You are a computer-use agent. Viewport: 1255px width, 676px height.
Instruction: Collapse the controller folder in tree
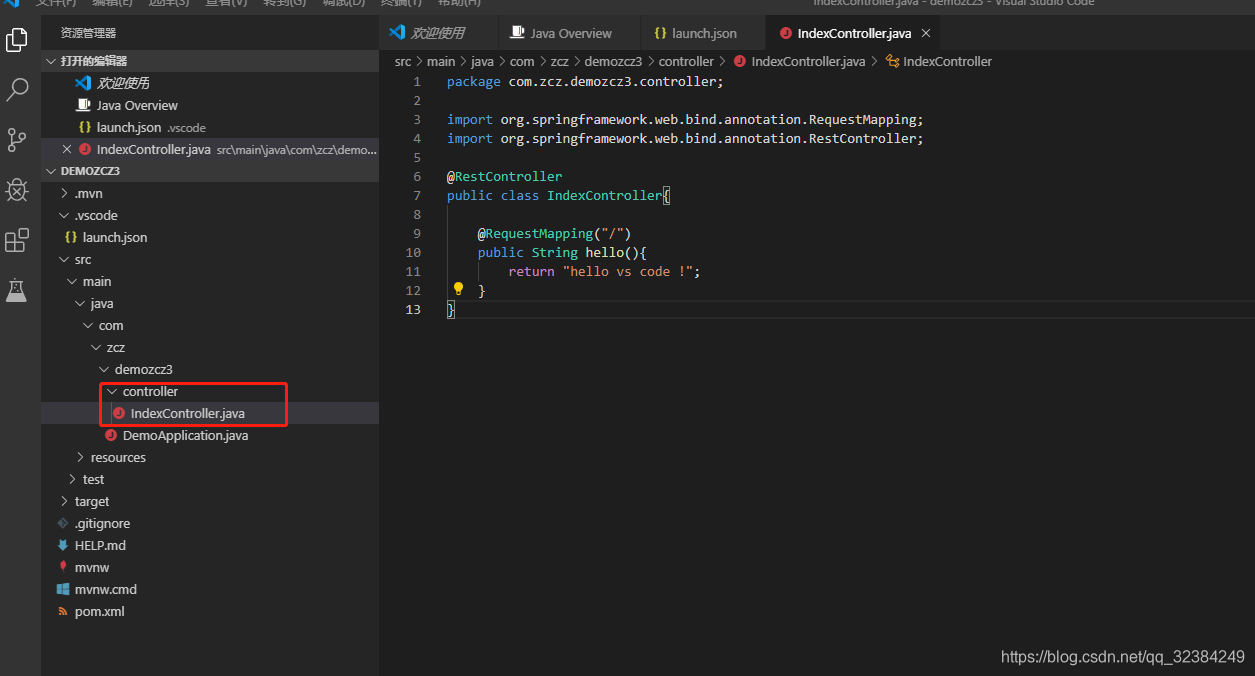pyautogui.click(x=210, y=391)
